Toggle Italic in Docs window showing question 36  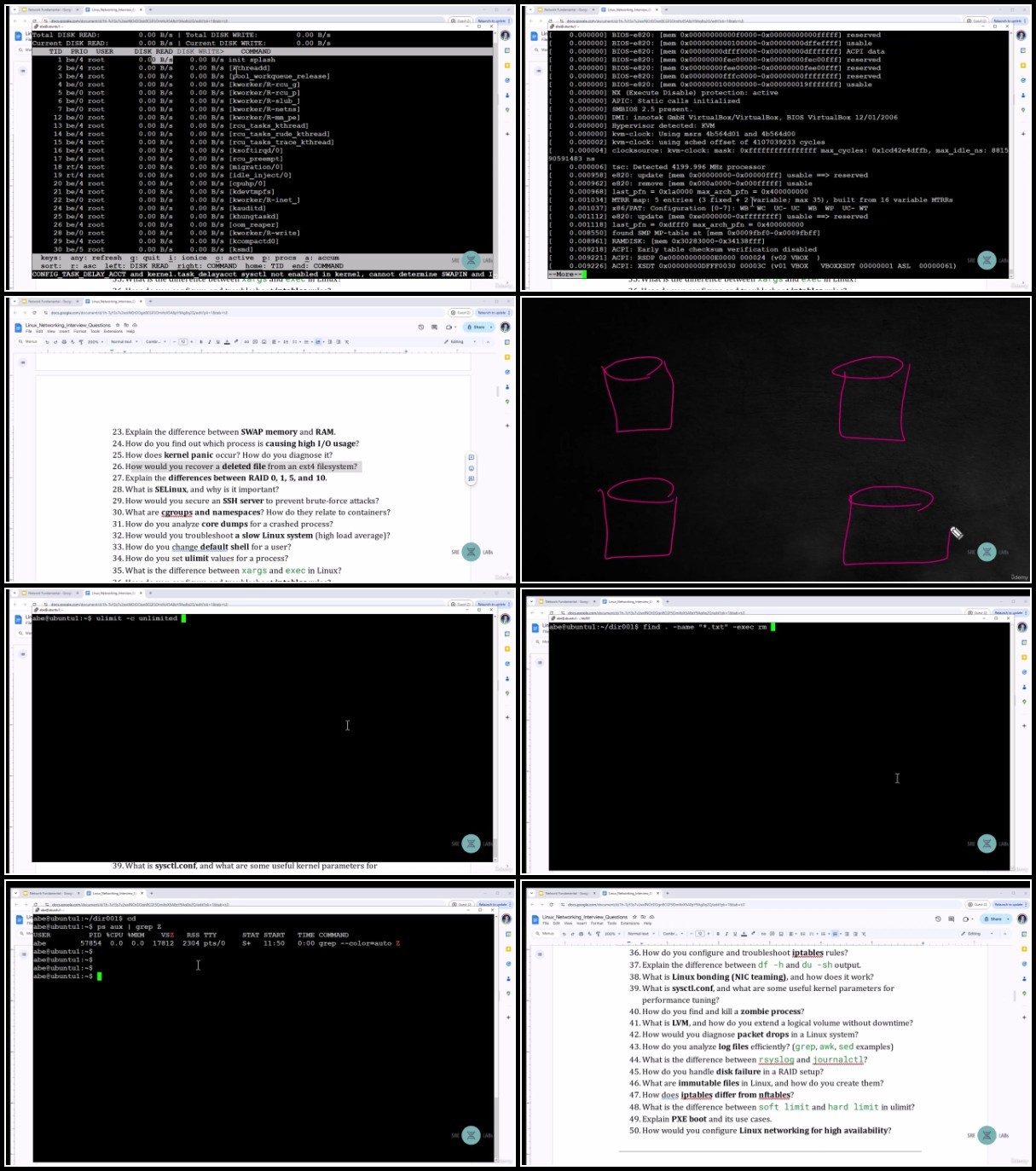click(726, 933)
